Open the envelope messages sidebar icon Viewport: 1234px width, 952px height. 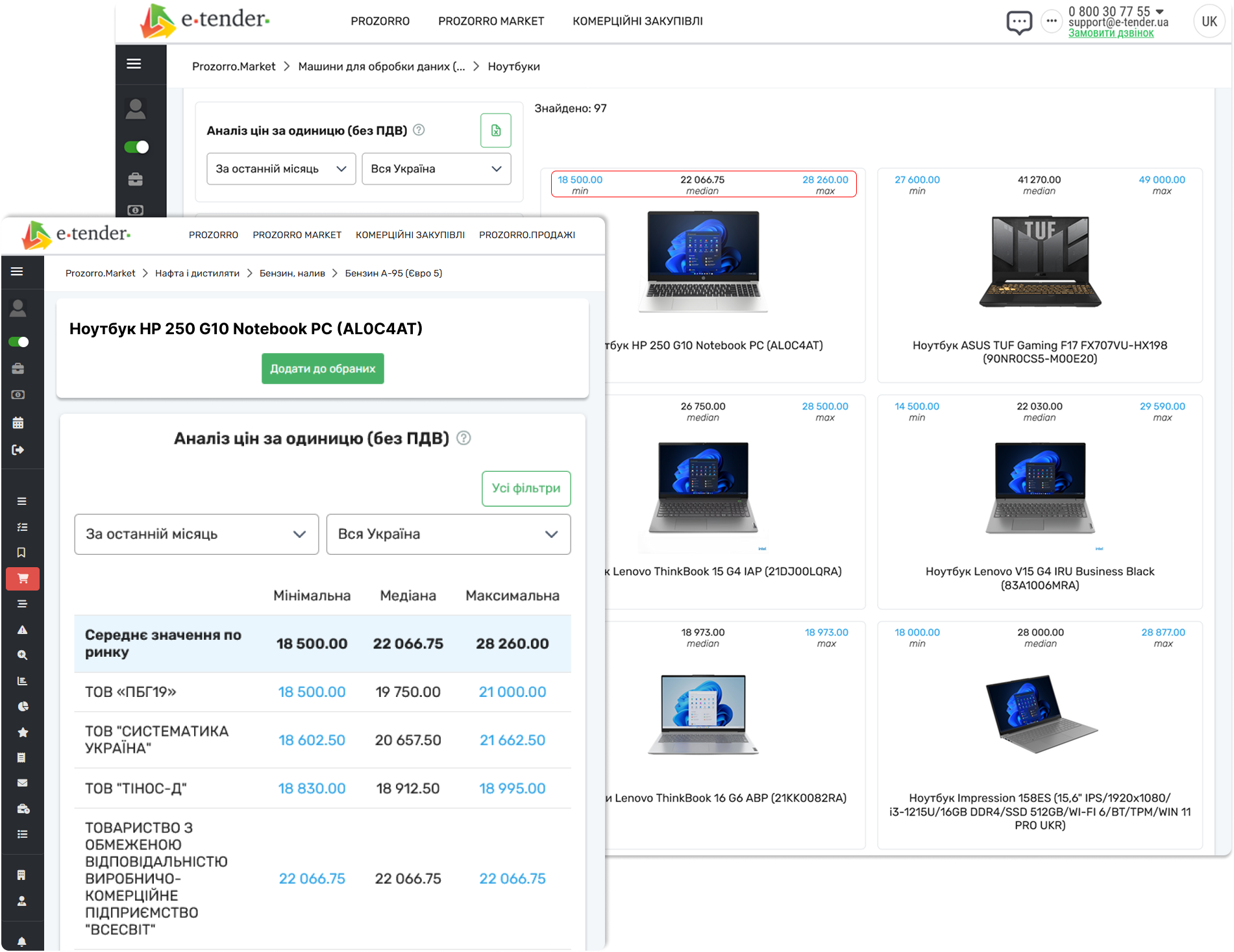click(x=23, y=783)
